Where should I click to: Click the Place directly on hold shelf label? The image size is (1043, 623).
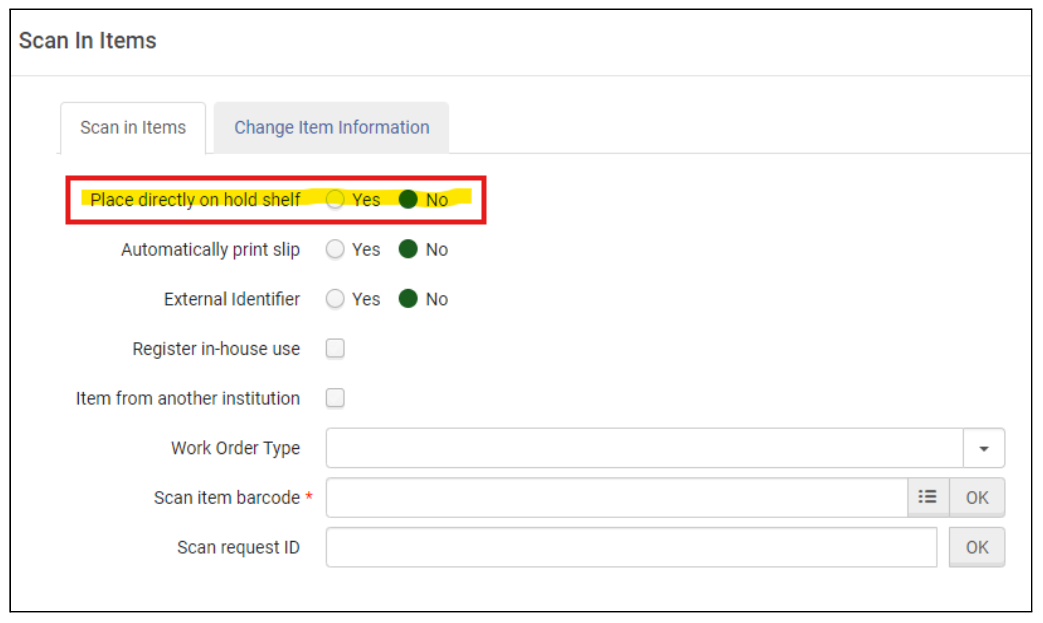click(195, 200)
